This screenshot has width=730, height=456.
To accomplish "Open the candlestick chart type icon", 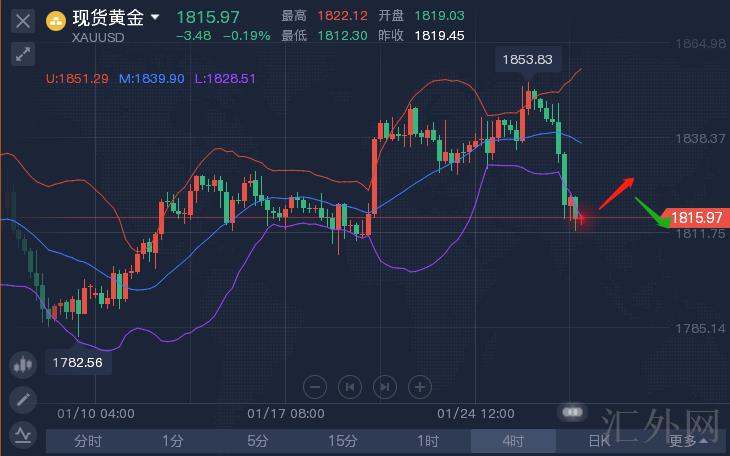I will 23,364.
